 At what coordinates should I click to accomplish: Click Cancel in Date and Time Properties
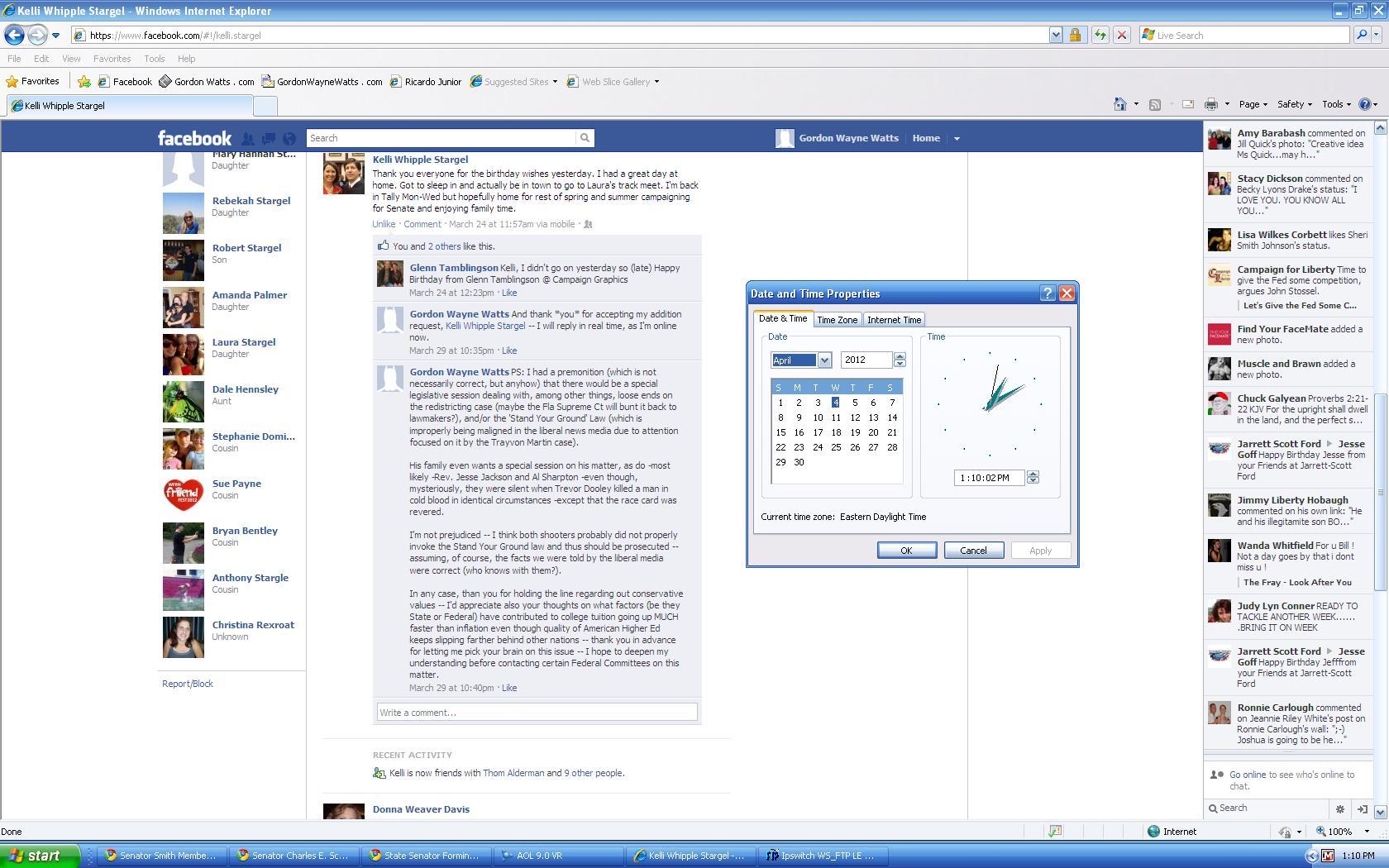point(973,551)
